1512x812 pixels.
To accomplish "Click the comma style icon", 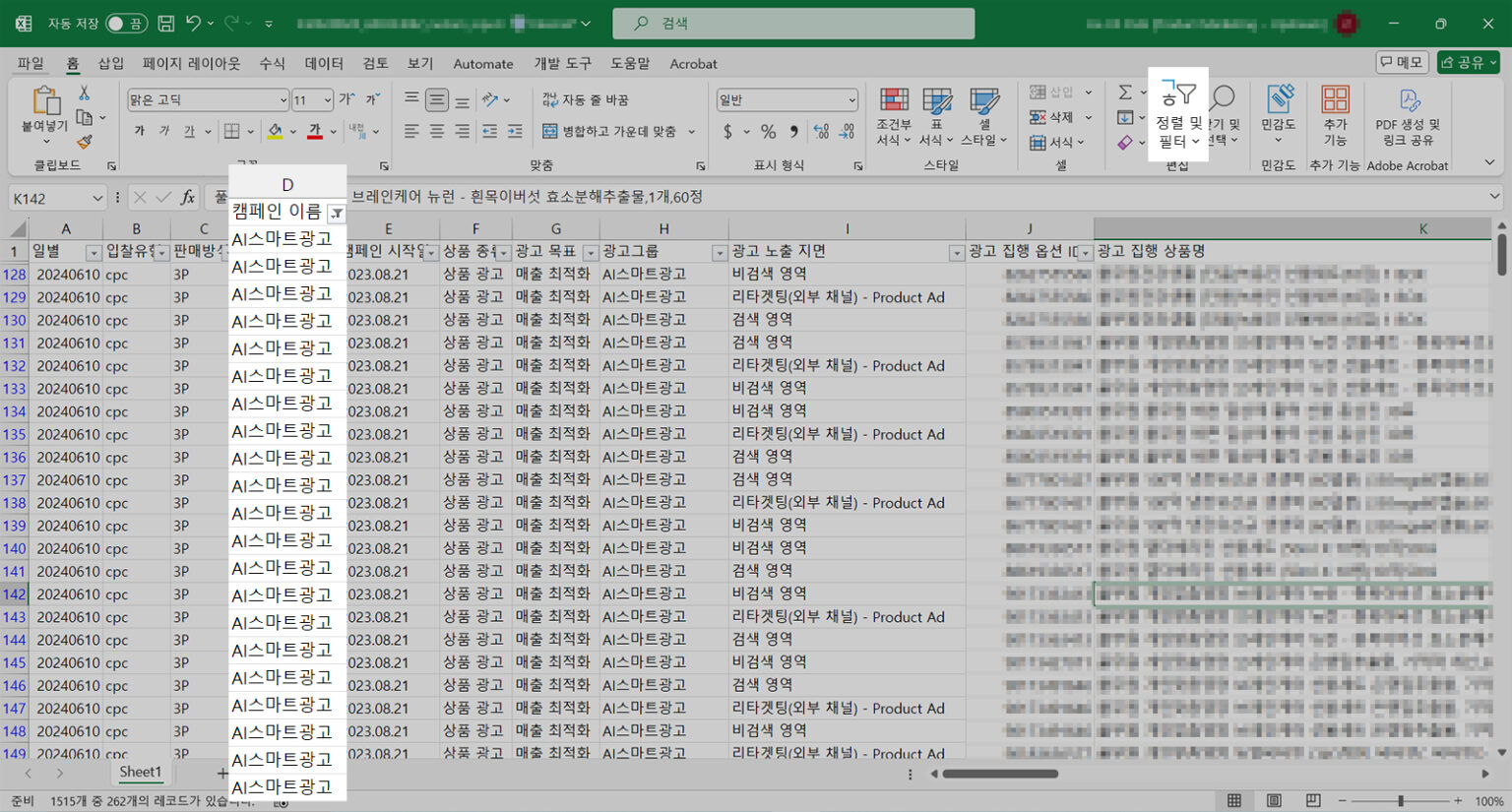I will 793,131.
